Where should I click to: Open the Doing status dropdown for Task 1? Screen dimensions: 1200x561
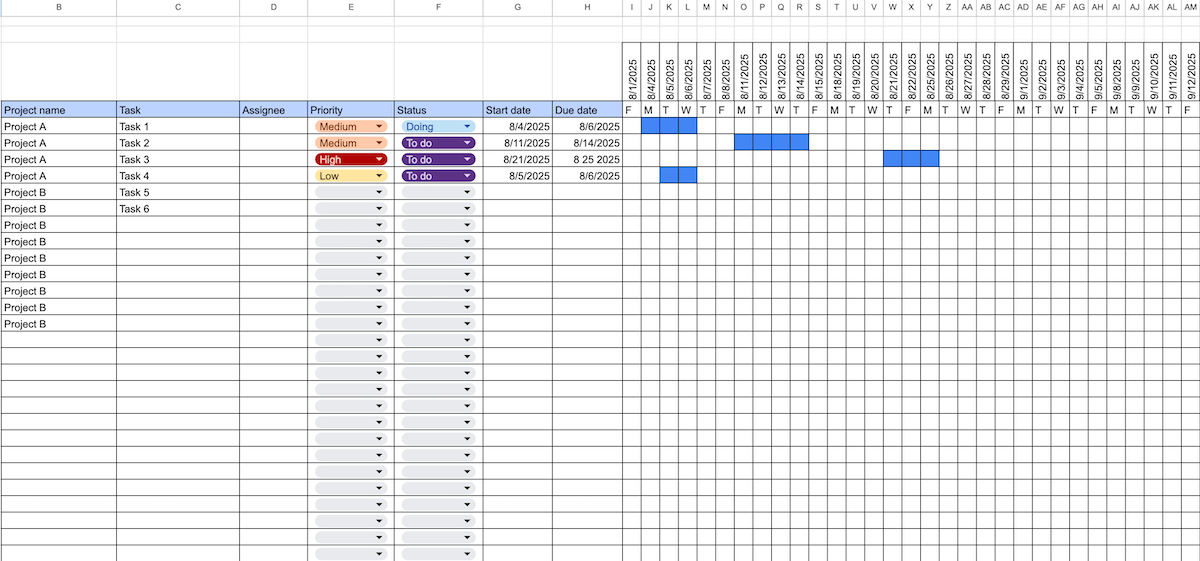point(467,127)
